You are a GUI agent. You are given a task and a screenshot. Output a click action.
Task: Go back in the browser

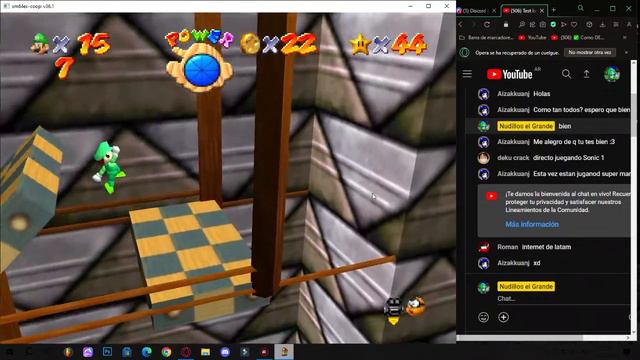click(460, 24)
